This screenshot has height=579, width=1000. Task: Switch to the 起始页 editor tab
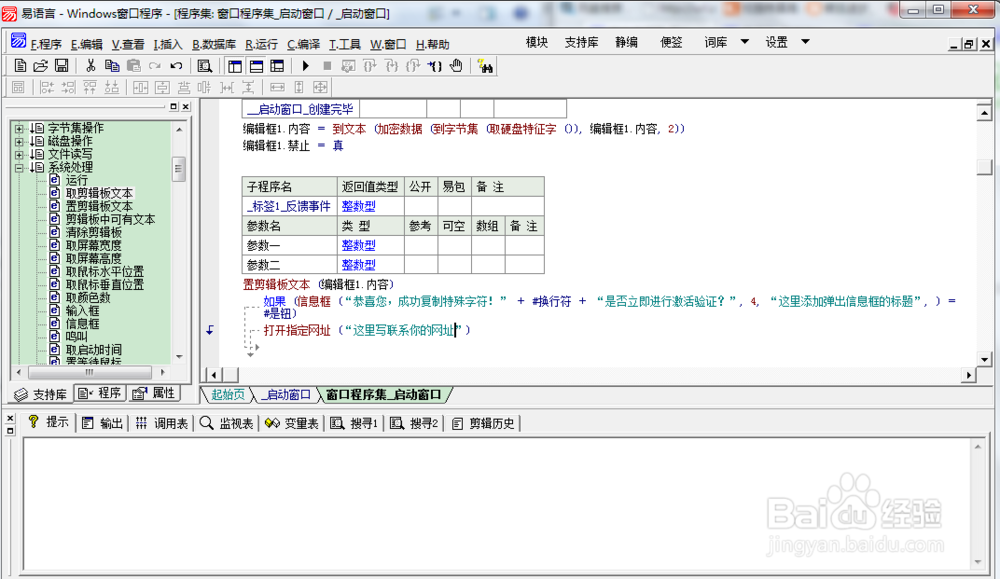click(x=227, y=395)
